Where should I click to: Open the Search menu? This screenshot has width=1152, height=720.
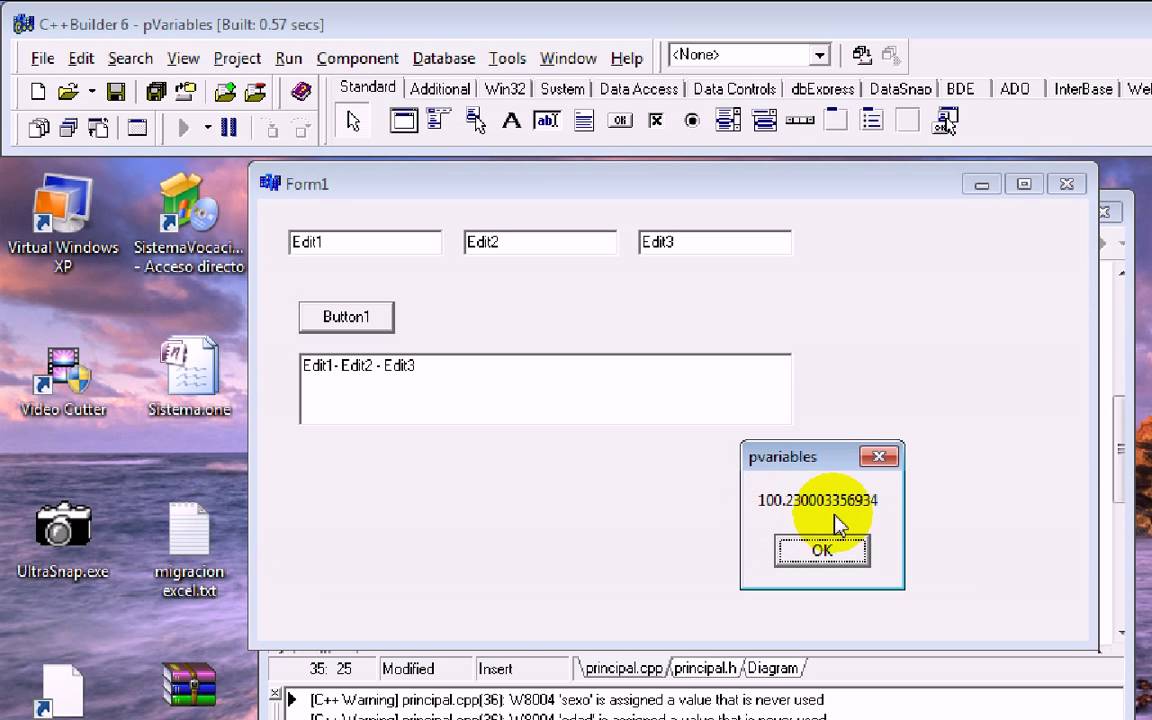click(130, 58)
